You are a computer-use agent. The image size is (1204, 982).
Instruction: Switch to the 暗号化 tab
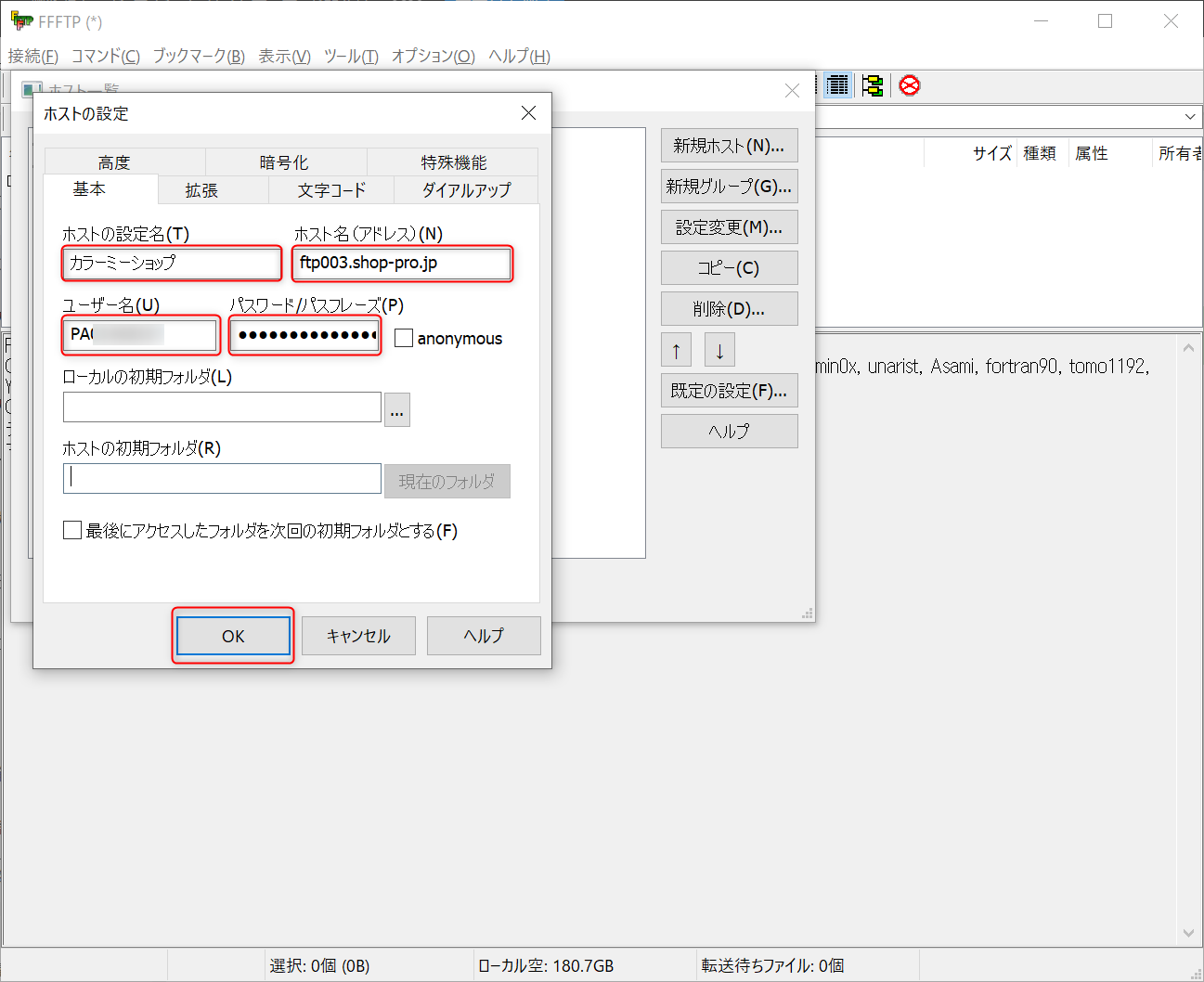[x=284, y=162]
